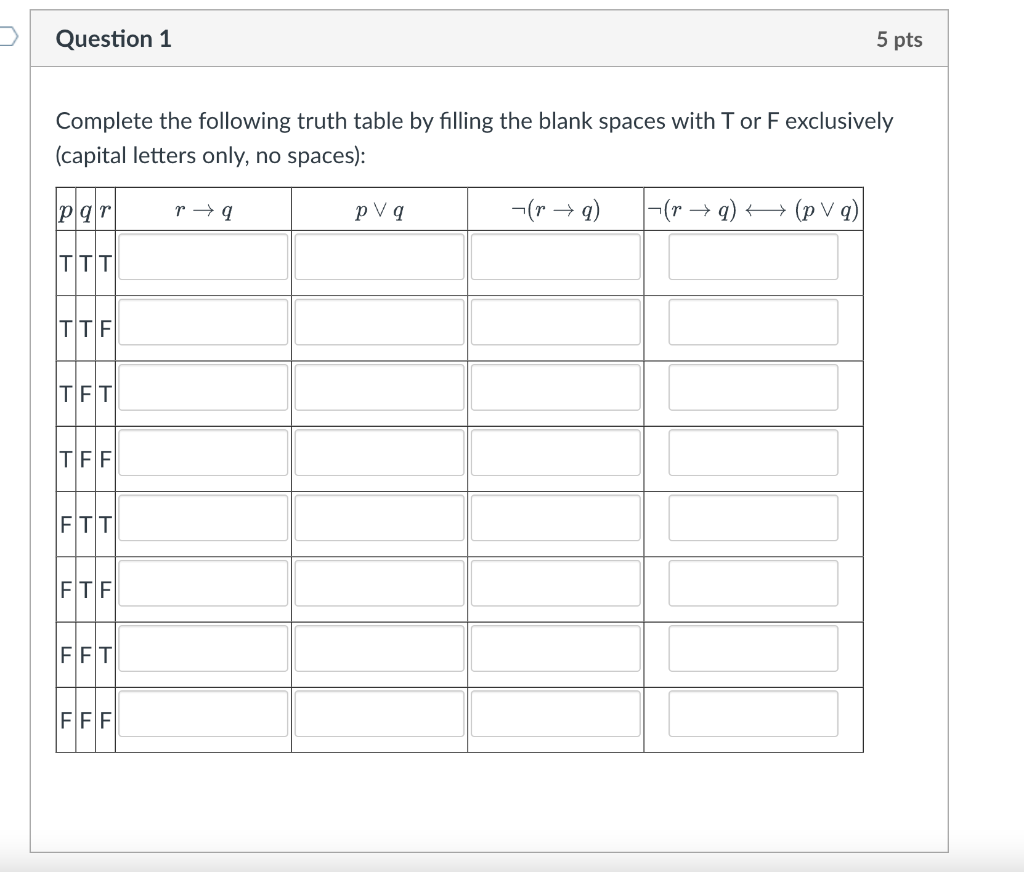This screenshot has width=1024, height=872.
Task: Click the p ∨ q answer box in row TTT
Action: coord(378,257)
